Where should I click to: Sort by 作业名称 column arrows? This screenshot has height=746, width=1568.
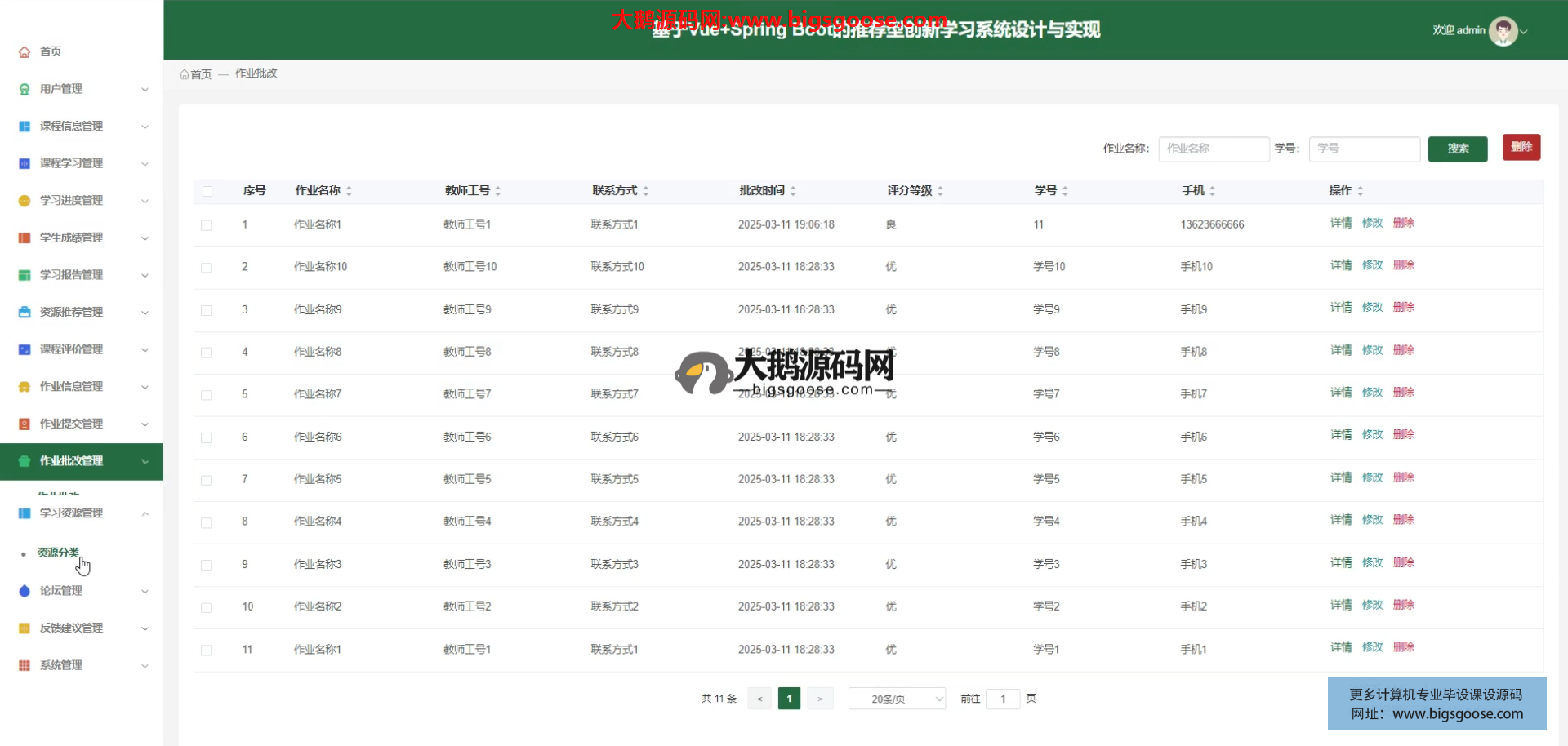pos(349,191)
